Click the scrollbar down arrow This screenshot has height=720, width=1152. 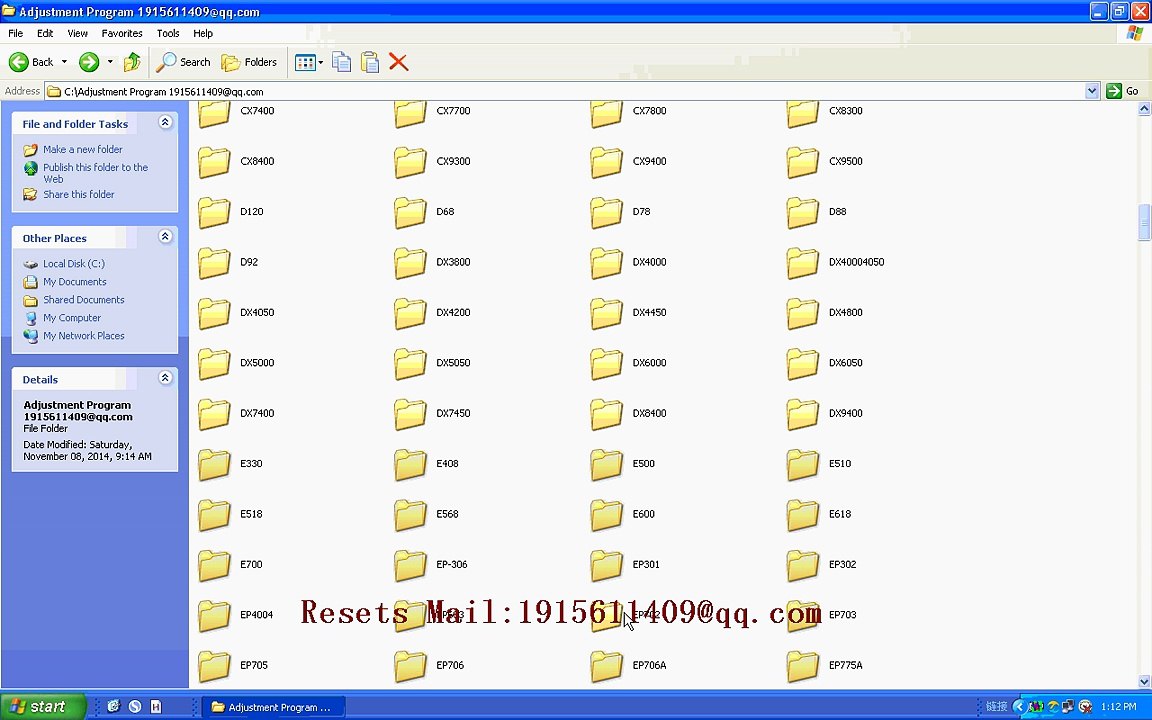1144,682
